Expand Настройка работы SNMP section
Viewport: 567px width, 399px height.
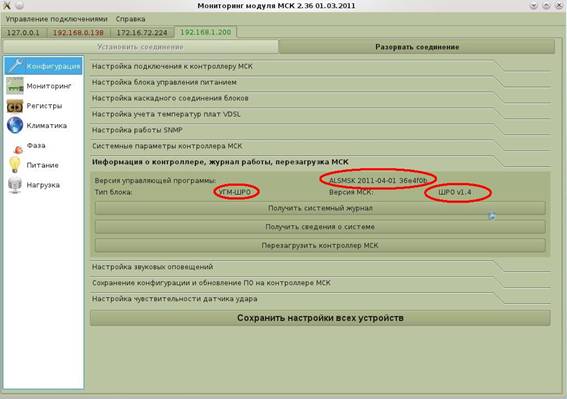click(320, 130)
